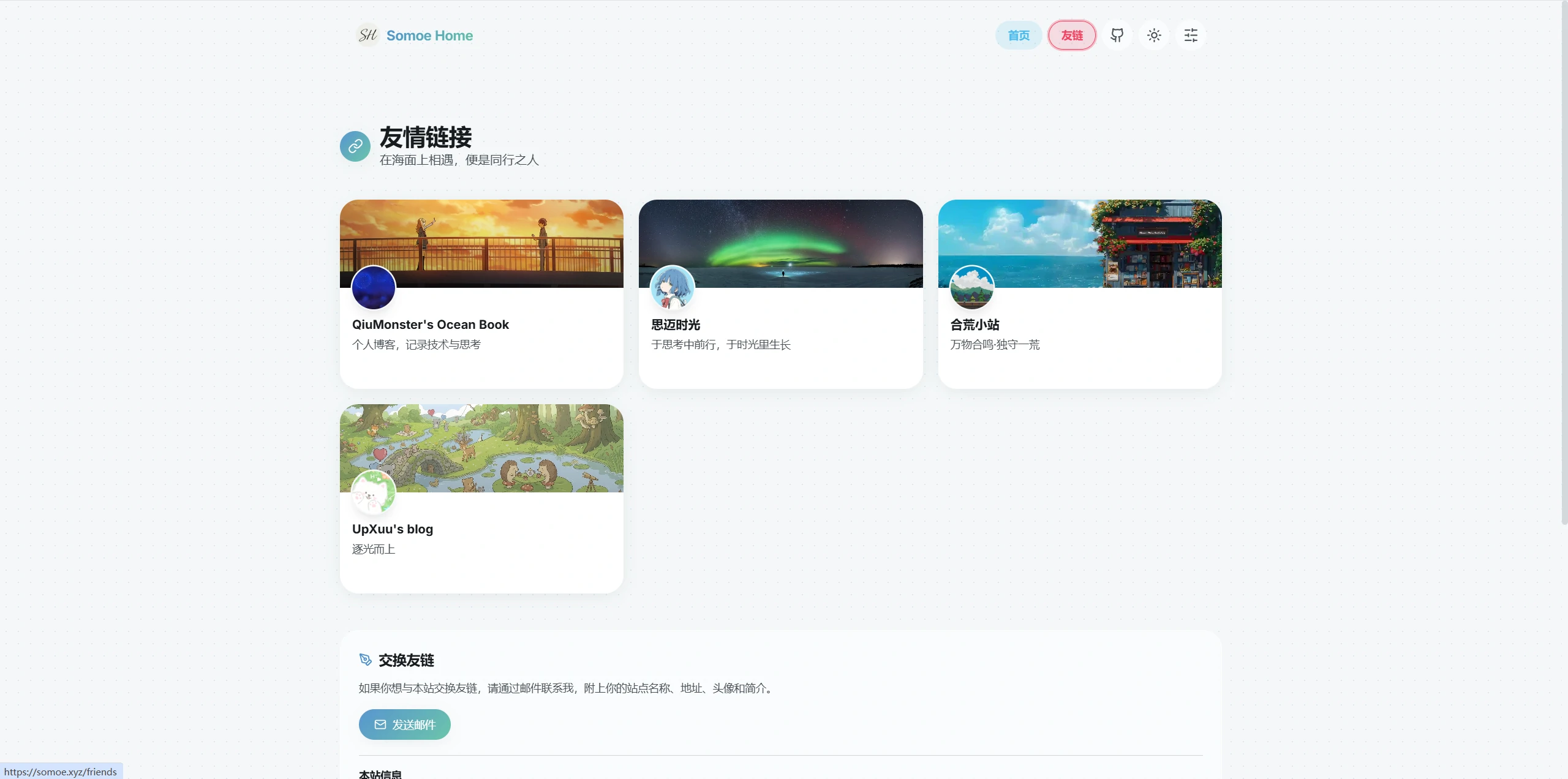The image size is (1568, 779).
Task: Open QiuMonster's Ocean Book title
Action: click(x=431, y=325)
